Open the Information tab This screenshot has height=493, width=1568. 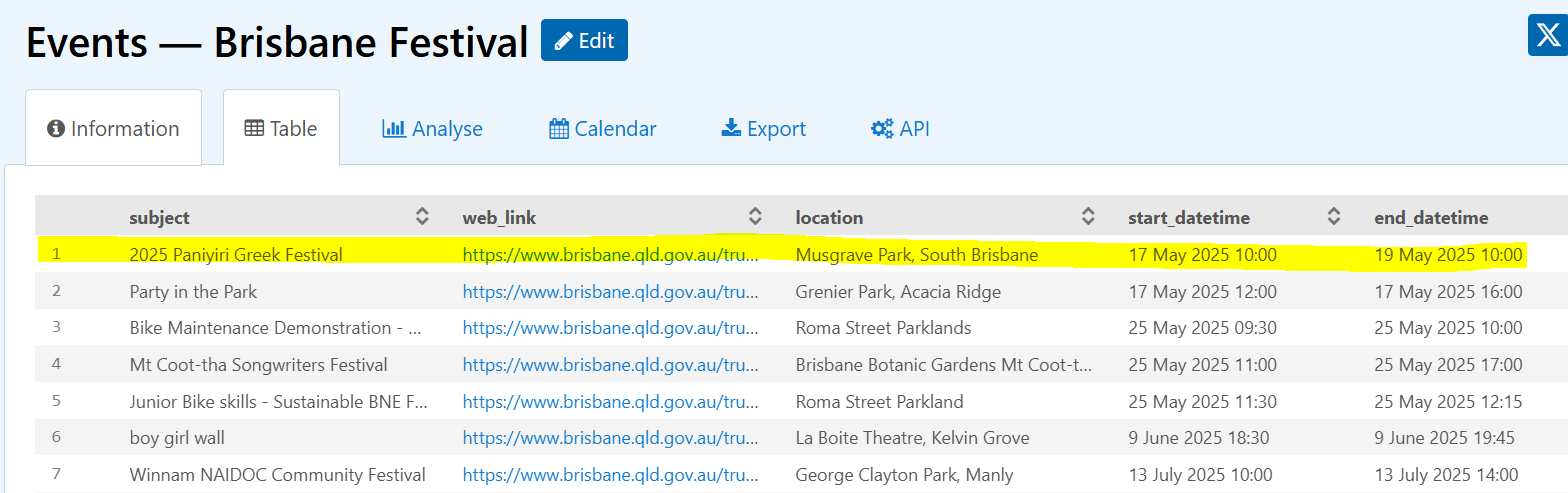(x=113, y=128)
